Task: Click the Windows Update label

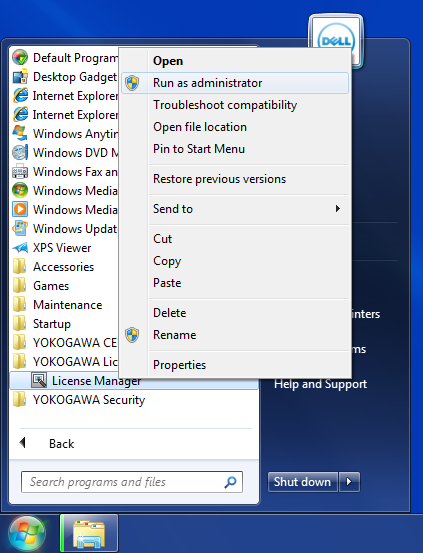Action: pyautogui.click(x=75, y=229)
